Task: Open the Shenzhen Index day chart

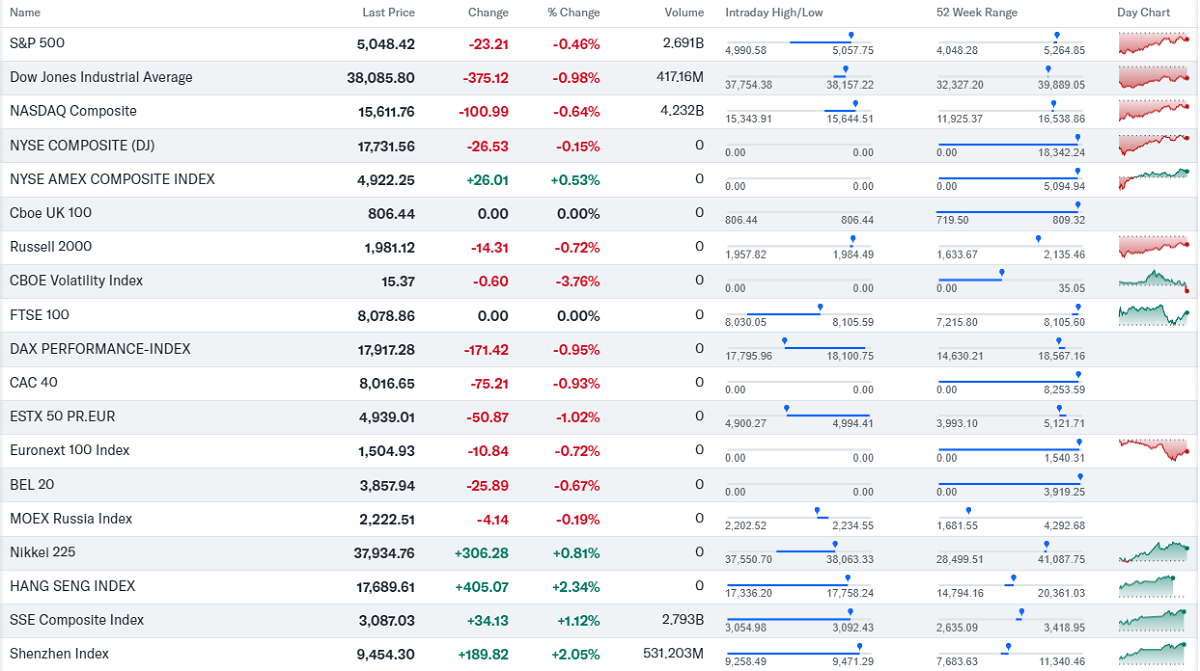Action: coord(1154,654)
